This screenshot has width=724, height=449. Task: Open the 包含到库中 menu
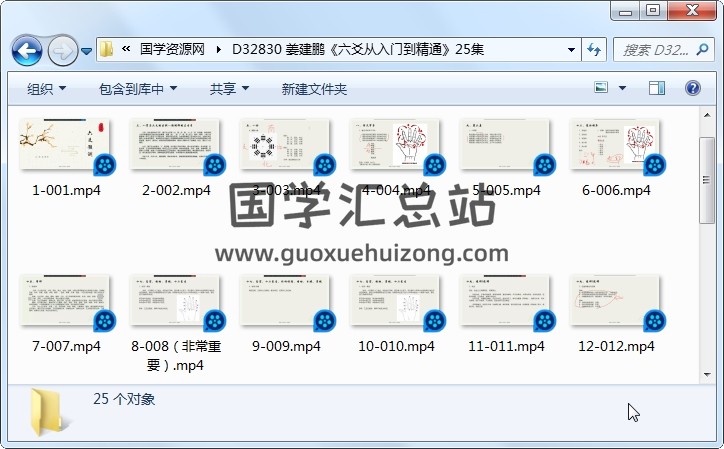pos(138,89)
